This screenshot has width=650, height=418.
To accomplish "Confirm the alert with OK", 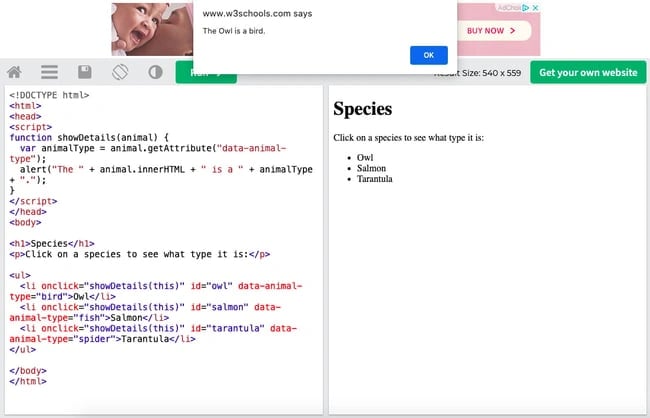I will [x=429, y=55].
